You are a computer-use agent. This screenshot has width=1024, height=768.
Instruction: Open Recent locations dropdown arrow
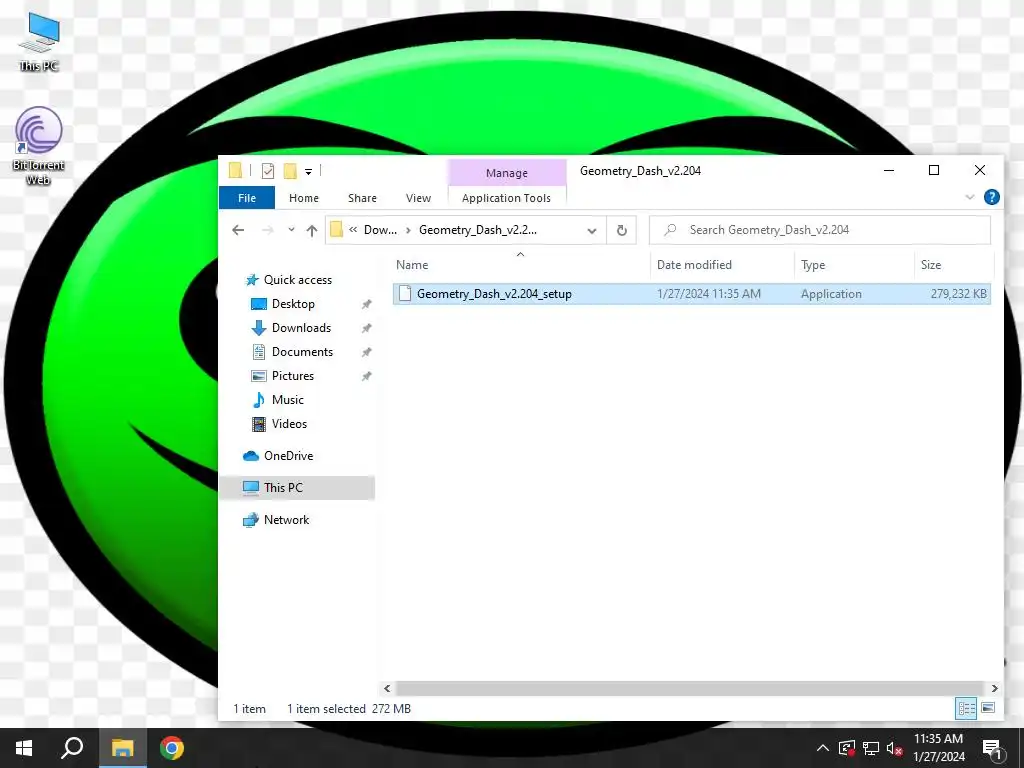tap(291, 230)
